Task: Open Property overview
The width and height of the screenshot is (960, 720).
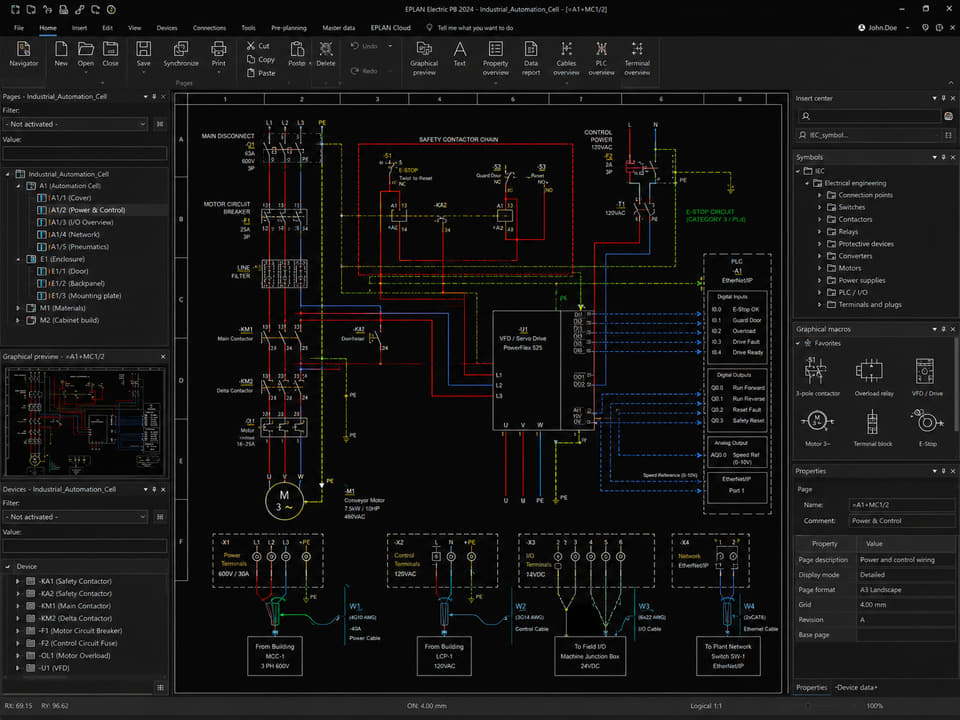Action: (x=495, y=58)
